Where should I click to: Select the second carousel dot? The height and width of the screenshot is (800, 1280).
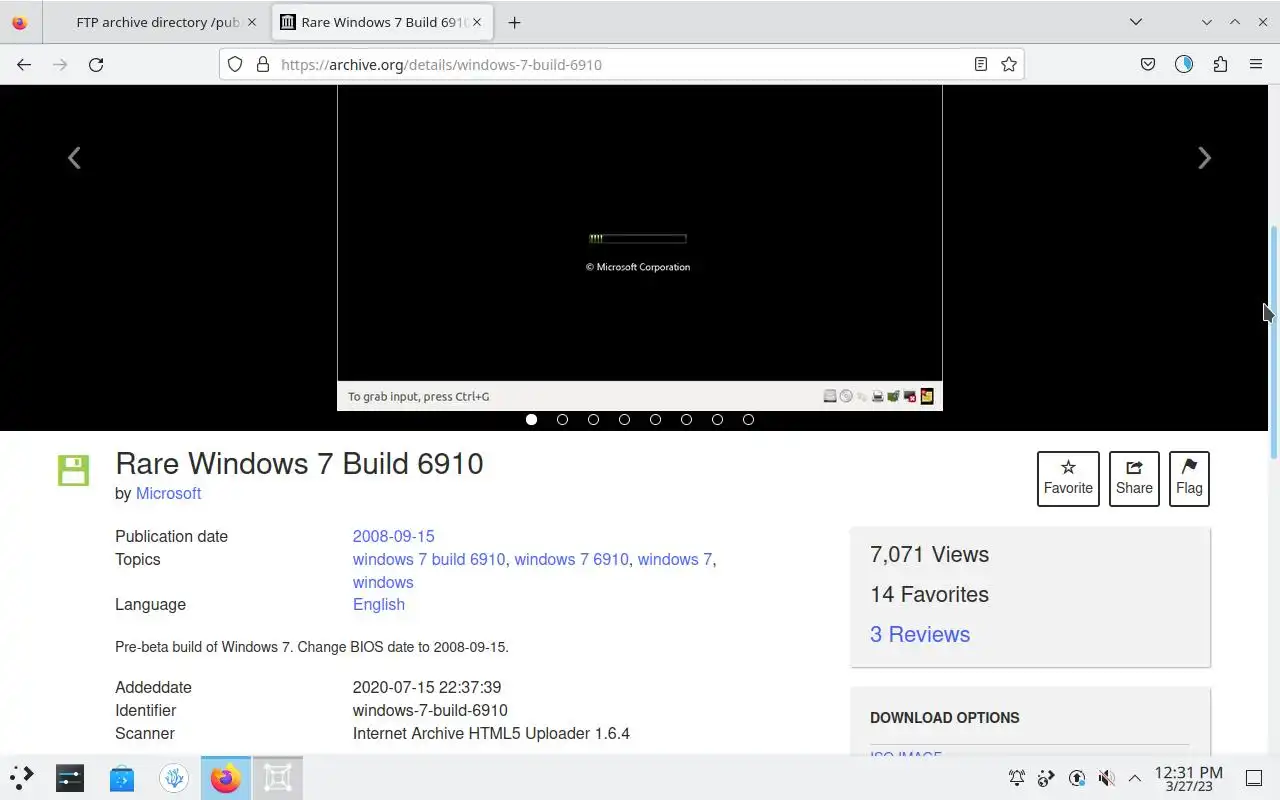(562, 419)
